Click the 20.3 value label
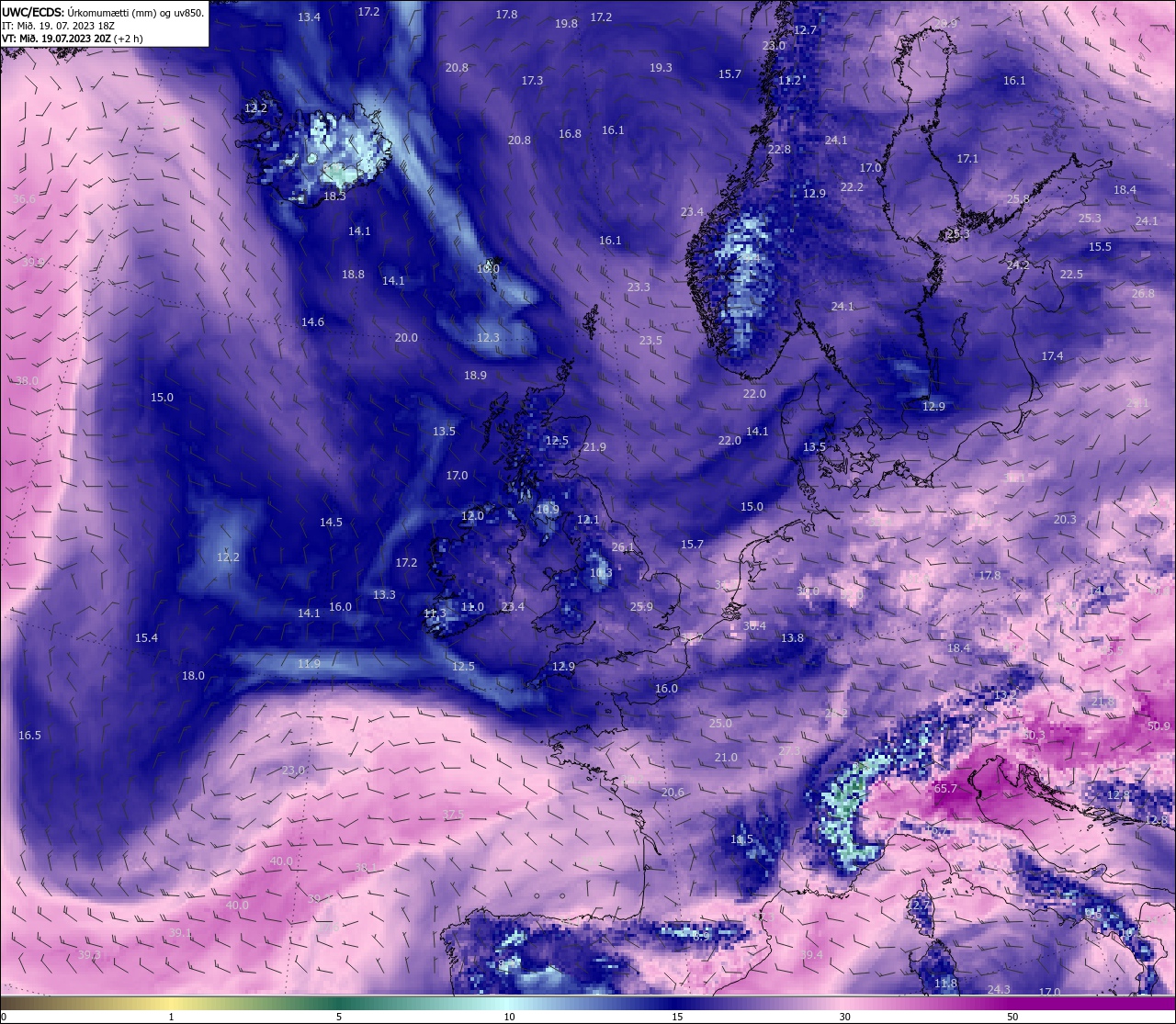Viewport: 1176px width, 1024px height. click(1065, 520)
